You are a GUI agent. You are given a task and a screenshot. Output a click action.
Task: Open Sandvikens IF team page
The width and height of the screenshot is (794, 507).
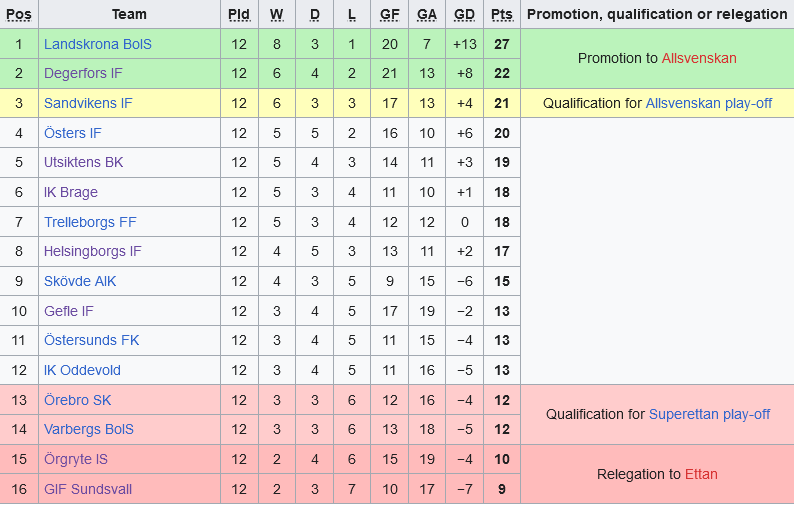[x=88, y=103]
